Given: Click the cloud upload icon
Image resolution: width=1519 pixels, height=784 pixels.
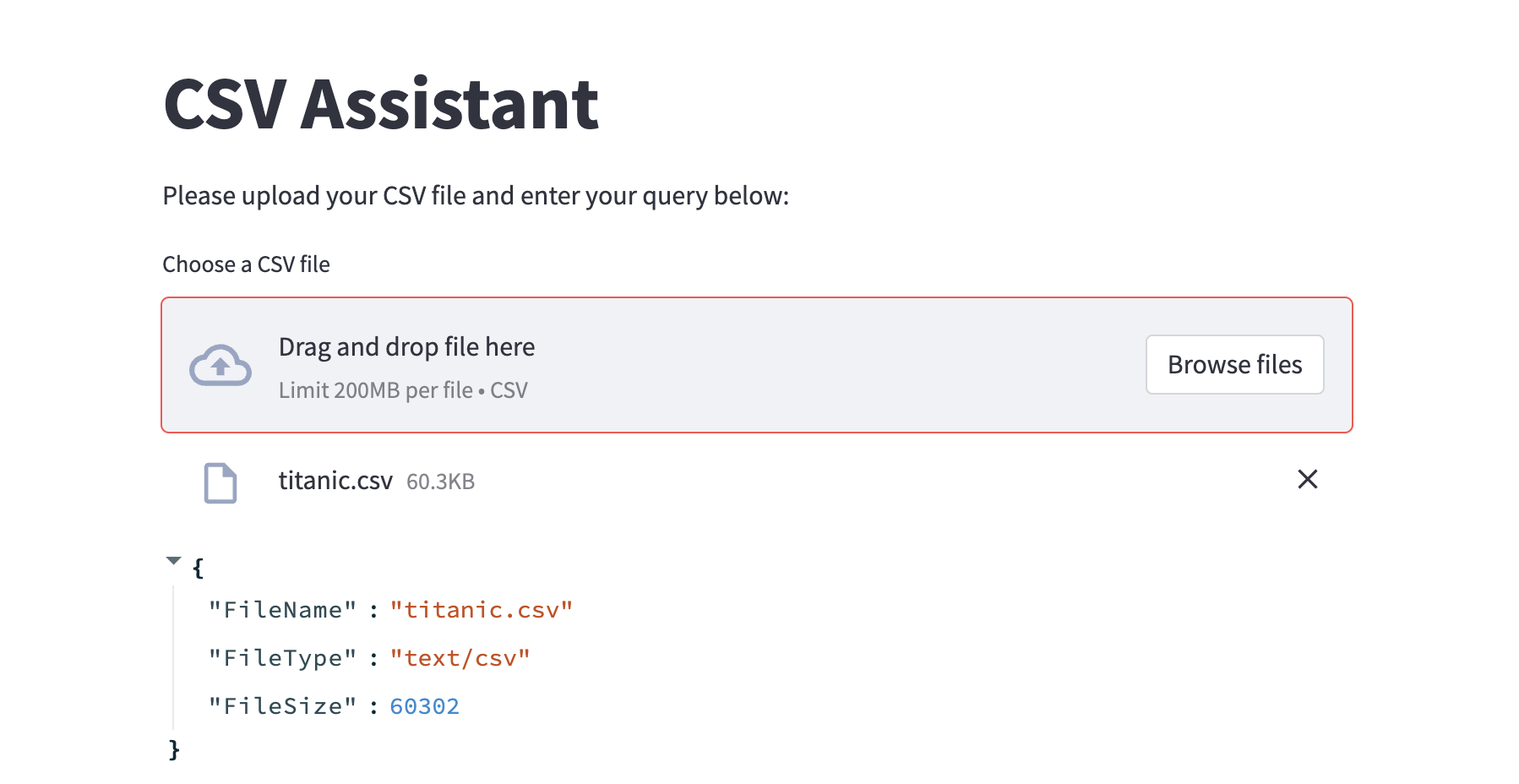Looking at the screenshot, I should 220,365.
